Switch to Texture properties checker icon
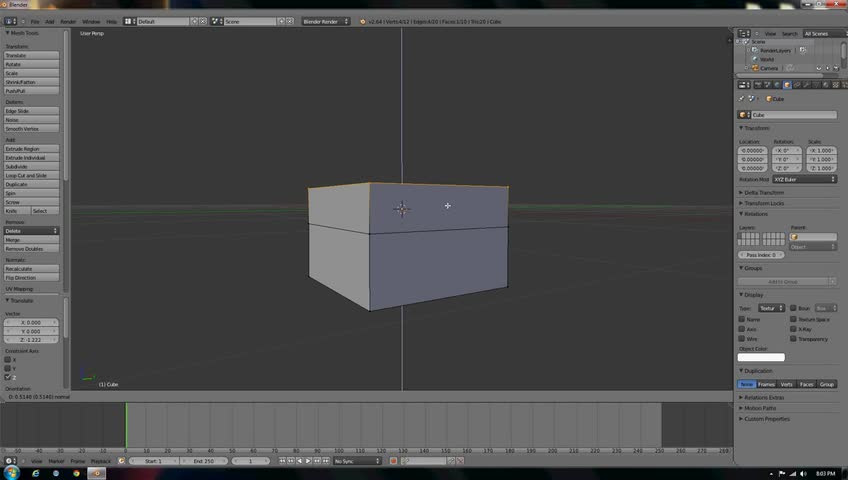The image size is (848, 480). [836, 85]
